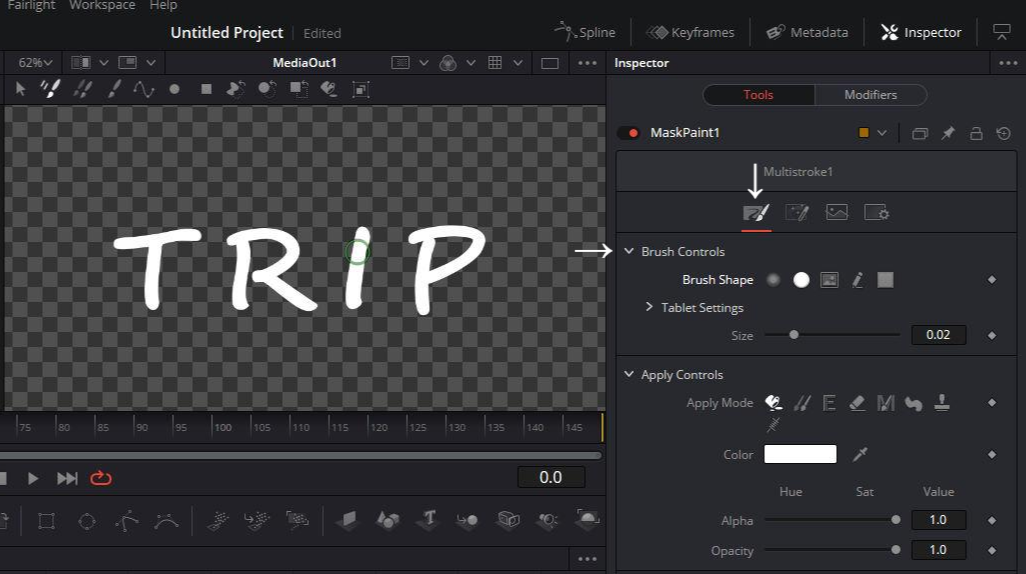Toggle loop playback button
The width and height of the screenshot is (1026, 574).
[x=101, y=478]
